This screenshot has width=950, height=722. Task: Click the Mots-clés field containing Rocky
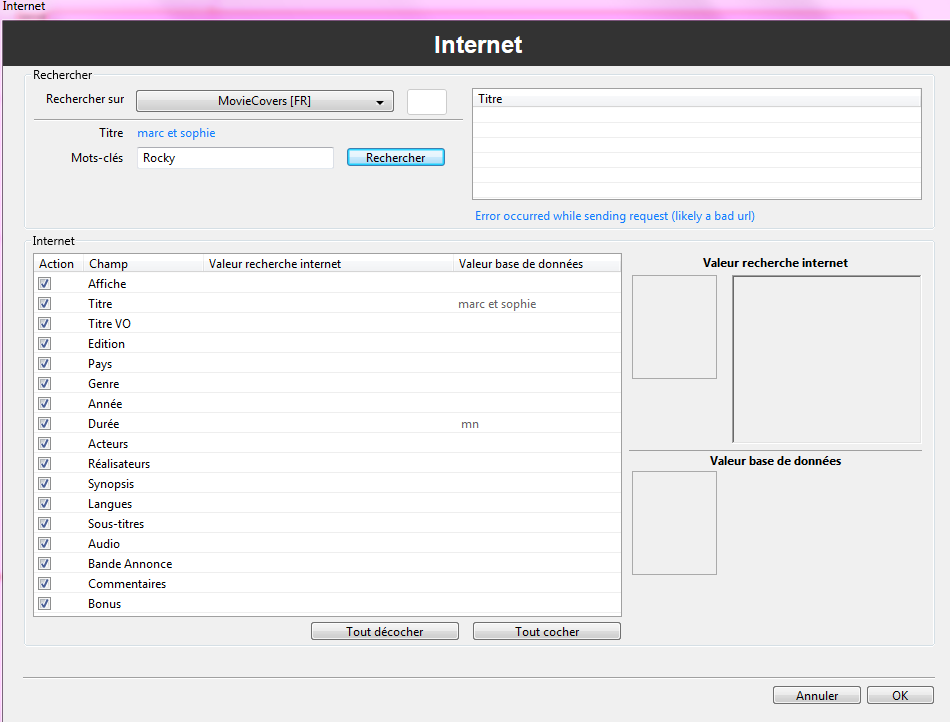[235, 158]
